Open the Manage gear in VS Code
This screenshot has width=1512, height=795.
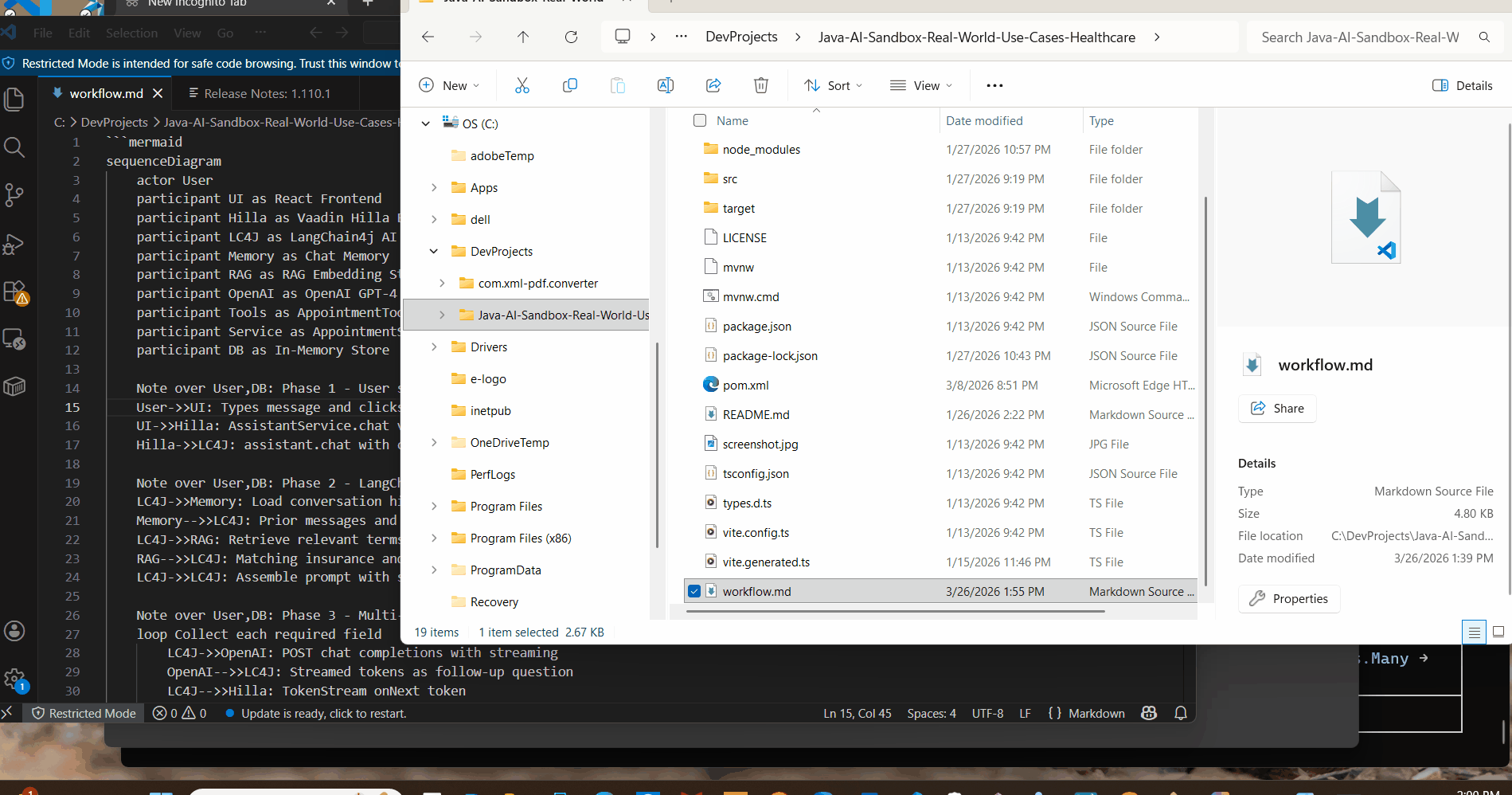(x=14, y=679)
